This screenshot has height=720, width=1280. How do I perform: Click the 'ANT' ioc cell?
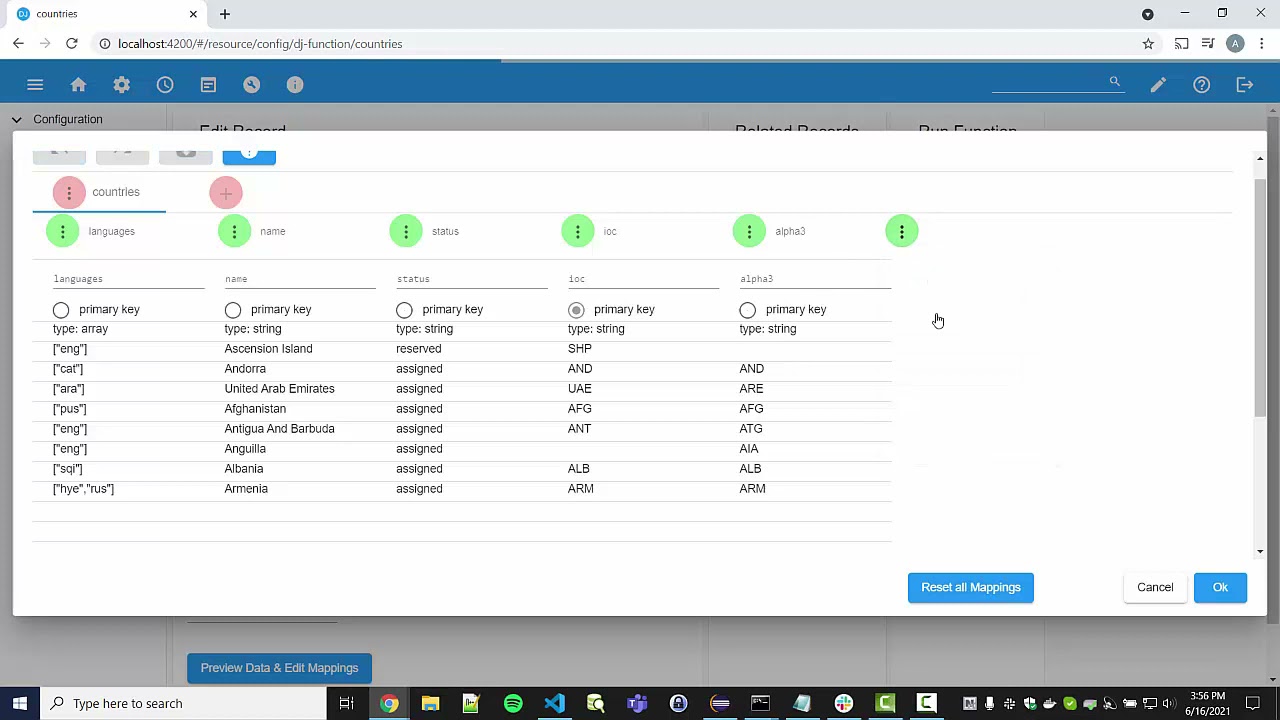click(x=579, y=429)
